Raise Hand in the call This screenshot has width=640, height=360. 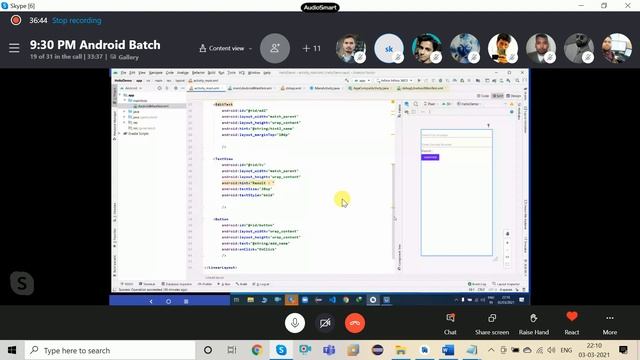click(533, 324)
